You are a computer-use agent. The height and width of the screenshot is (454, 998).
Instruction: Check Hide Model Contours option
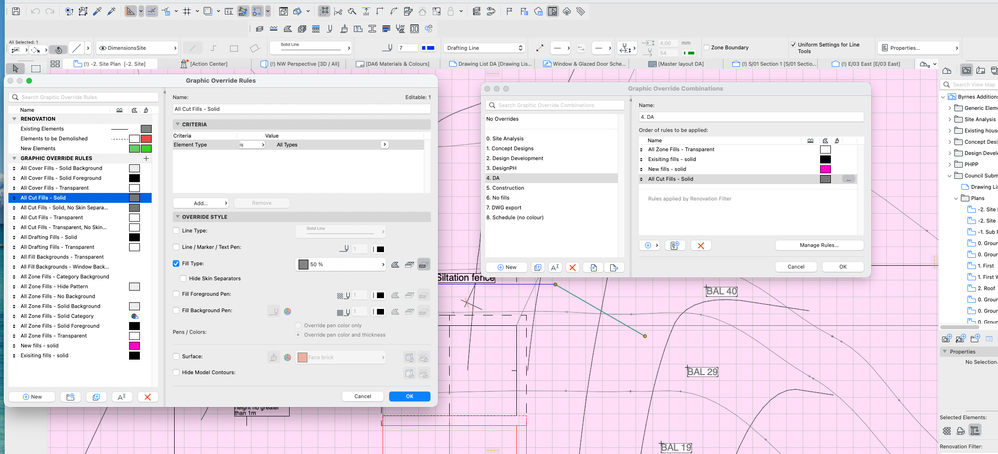(176, 372)
